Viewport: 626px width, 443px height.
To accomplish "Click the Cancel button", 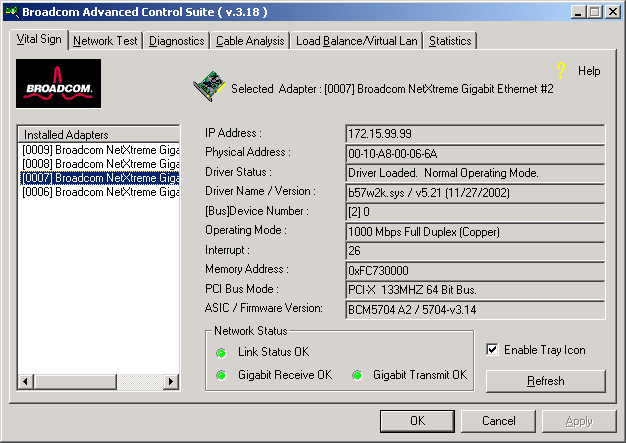I will (x=498, y=421).
